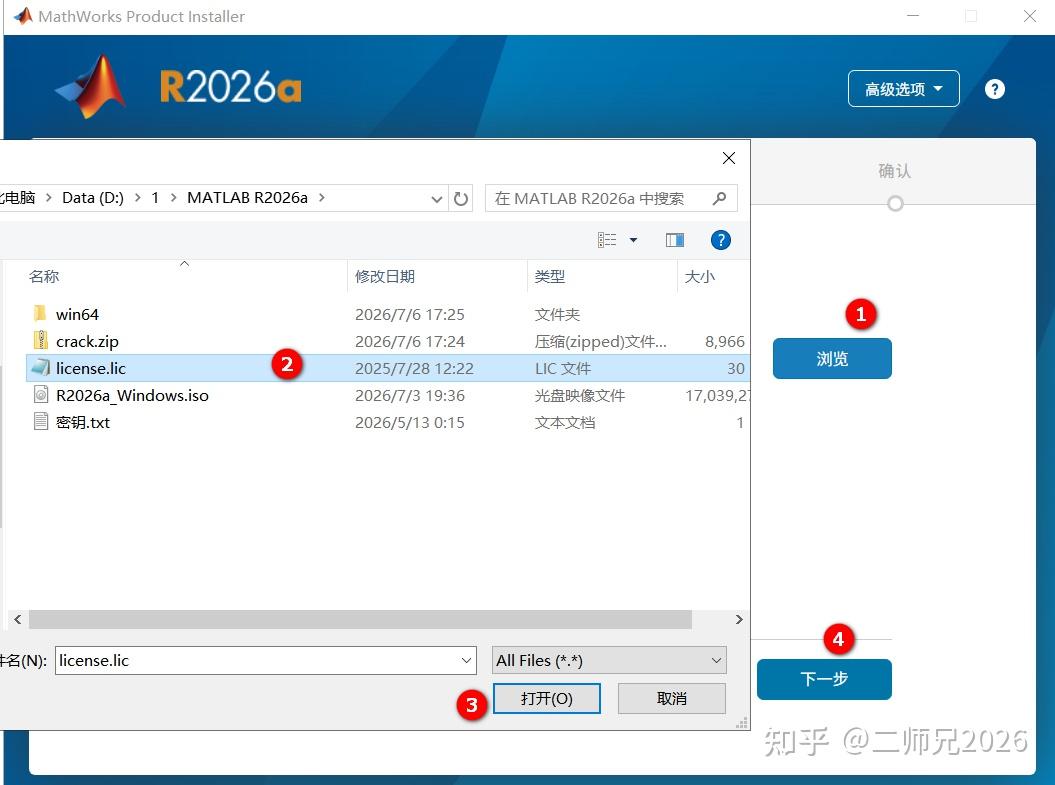Expand chevron after MATLAB R2026a breadcrumb
This screenshot has width=1055, height=785.
click(322, 198)
